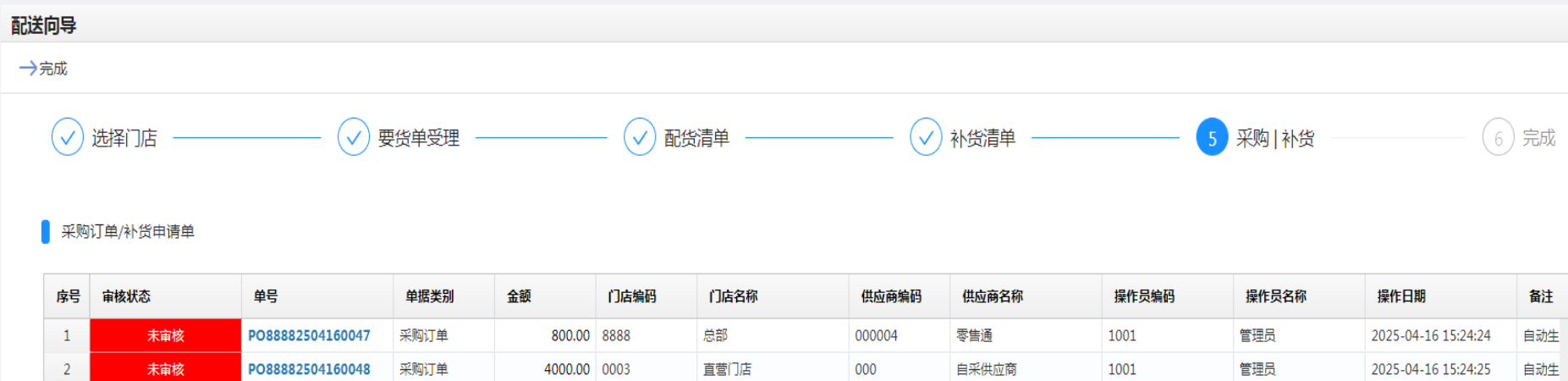
Task: Click the step 5 circle for 采购|补货
Action: (x=1212, y=137)
